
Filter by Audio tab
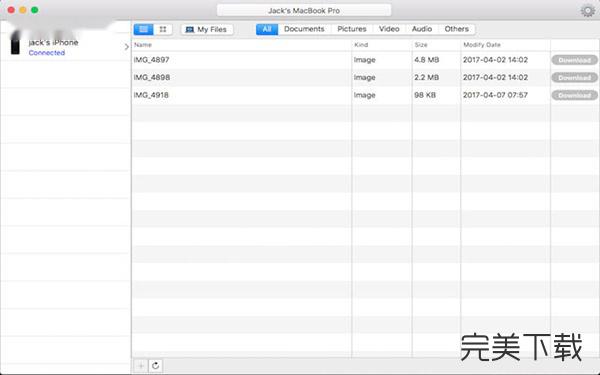pyautogui.click(x=422, y=29)
